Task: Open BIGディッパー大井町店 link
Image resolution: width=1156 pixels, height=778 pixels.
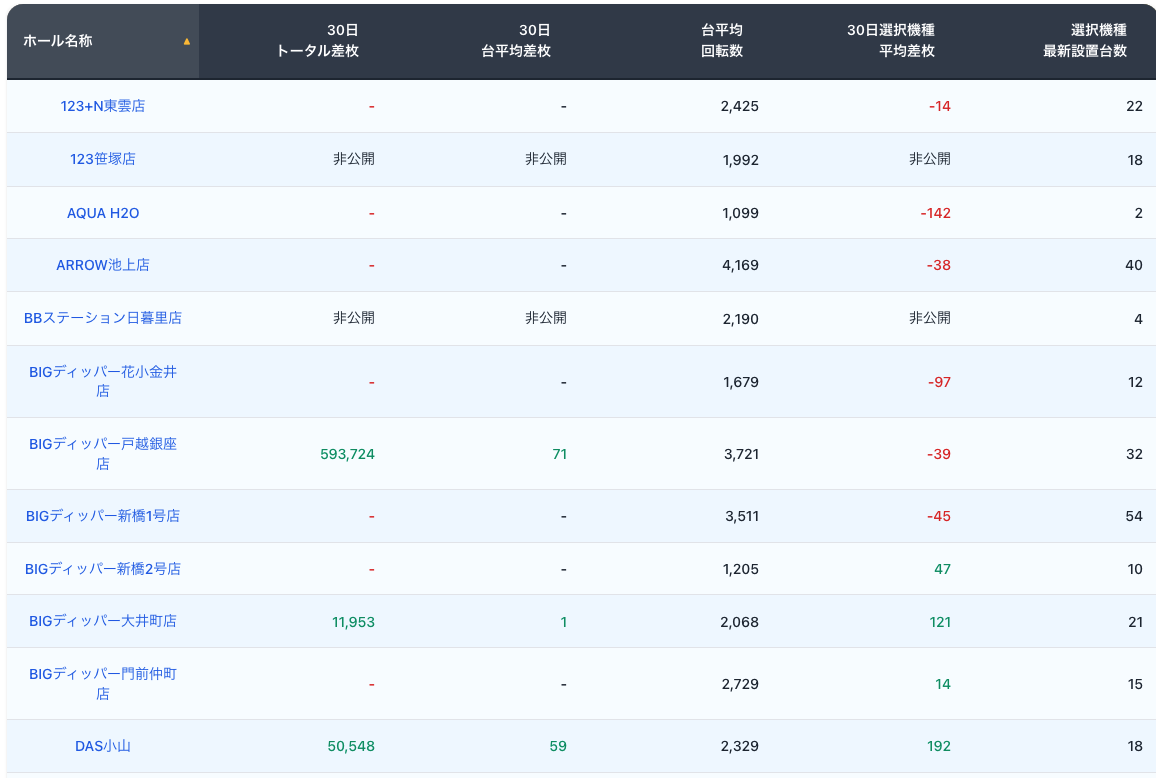Action: click(103, 621)
